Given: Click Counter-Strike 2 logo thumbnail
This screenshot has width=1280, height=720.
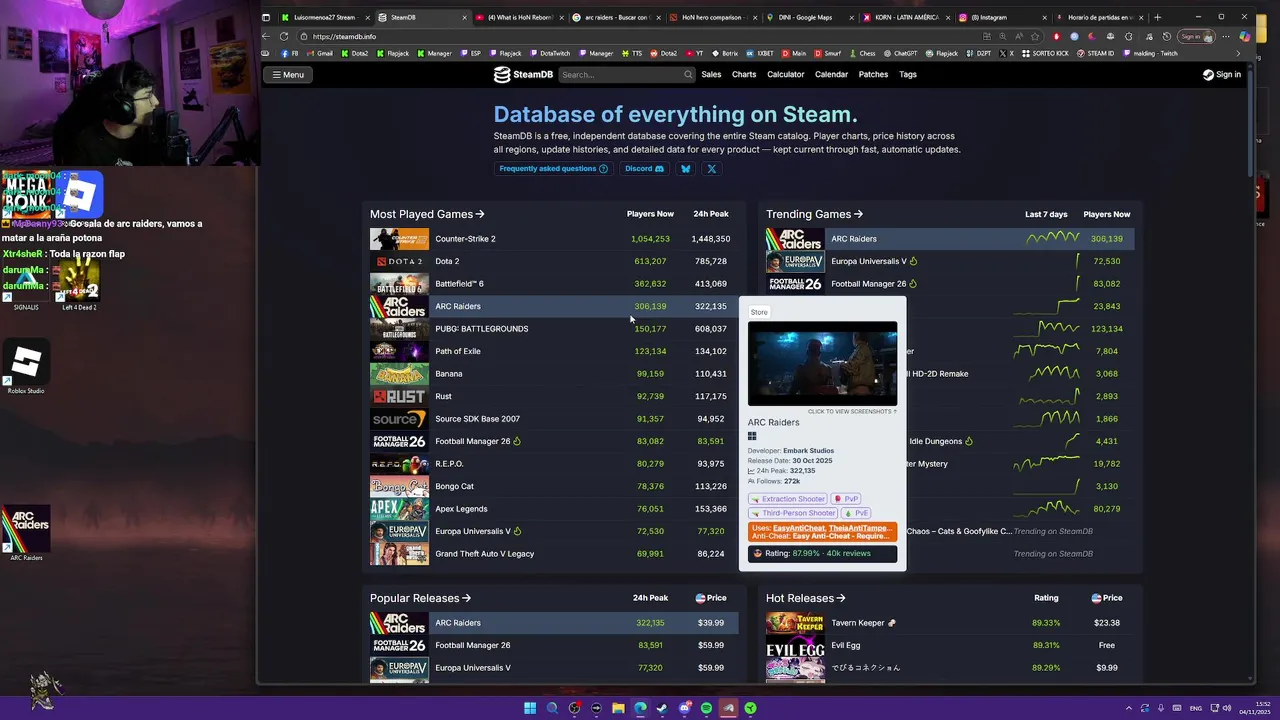Looking at the screenshot, I should pos(399,239).
